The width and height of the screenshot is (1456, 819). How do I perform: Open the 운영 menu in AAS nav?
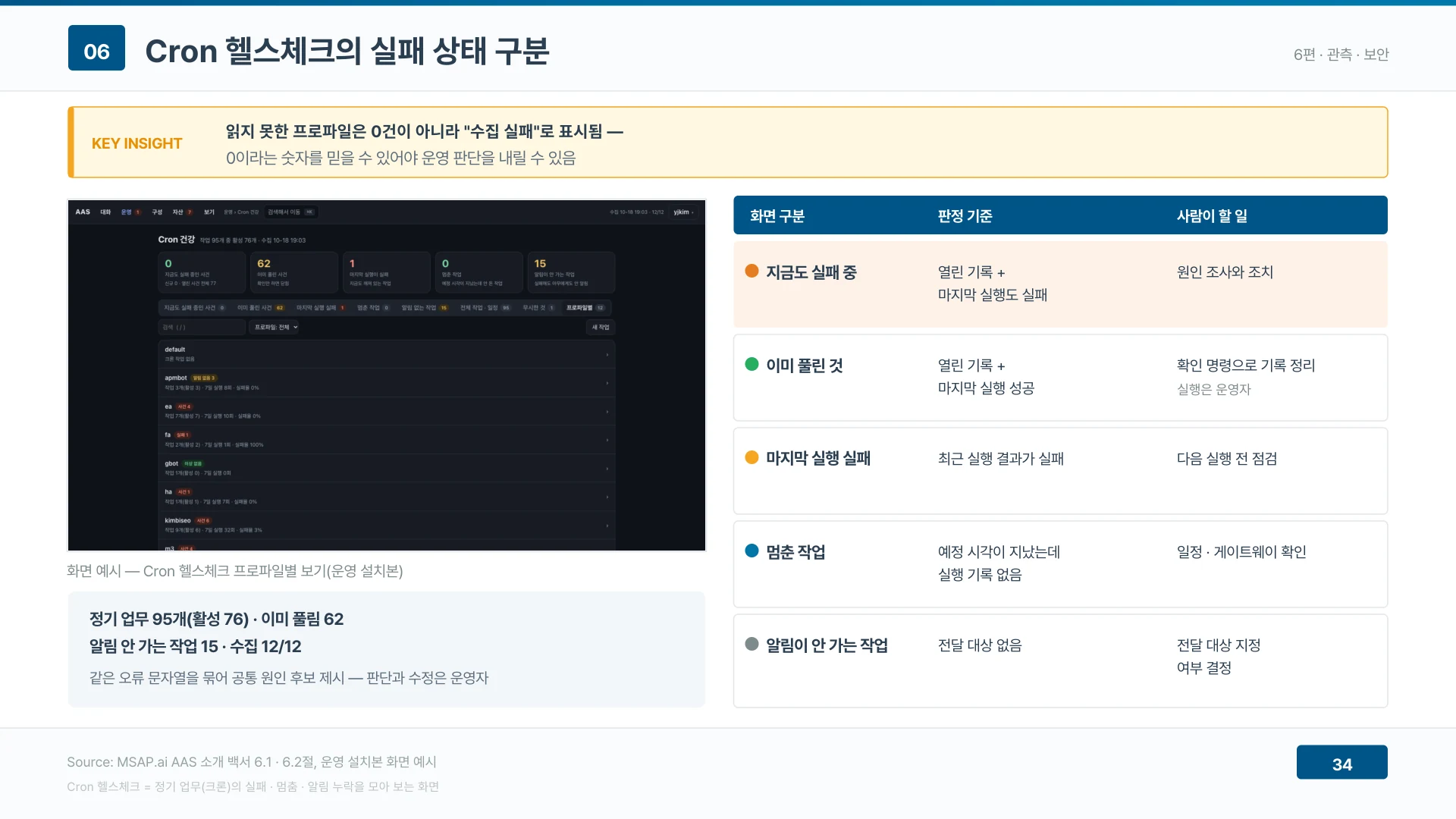[130, 212]
